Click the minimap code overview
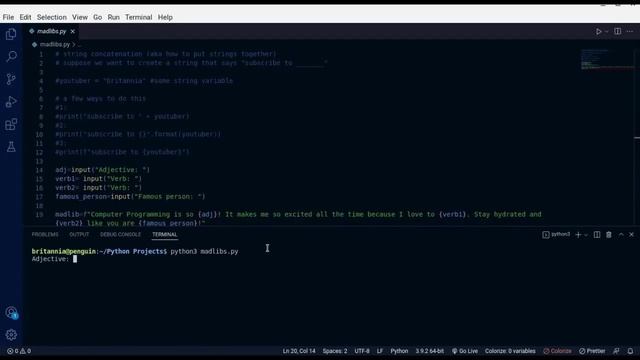Viewport: 640px width, 360px height. coord(607,60)
